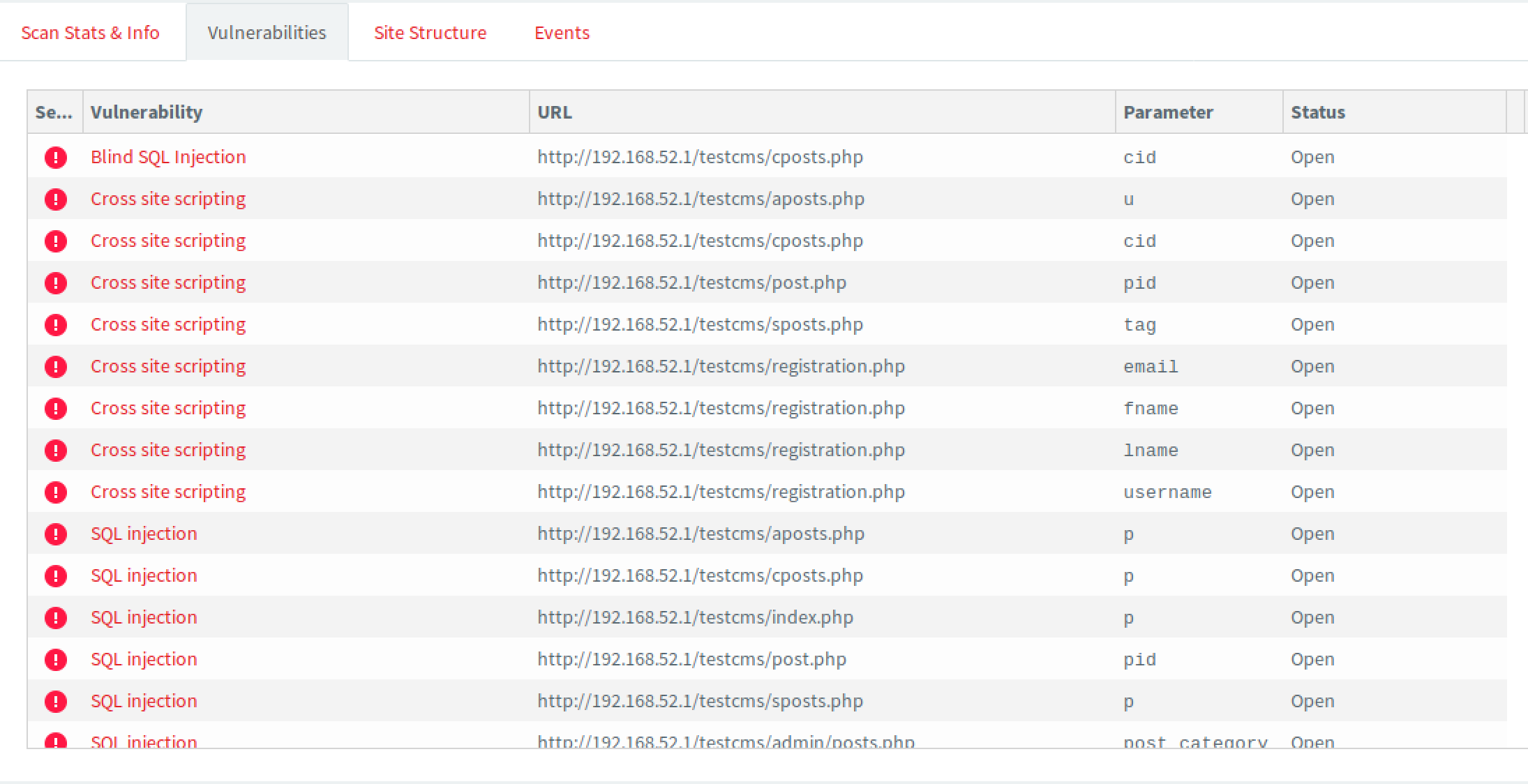Select the 'lname' parameter cell
Image resolution: width=1528 pixels, height=784 pixels.
[x=1151, y=450]
